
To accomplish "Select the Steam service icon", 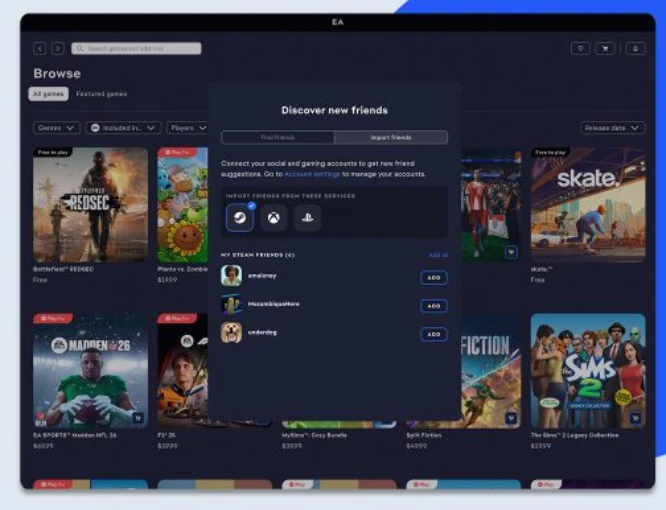I will tap(240, 218).
